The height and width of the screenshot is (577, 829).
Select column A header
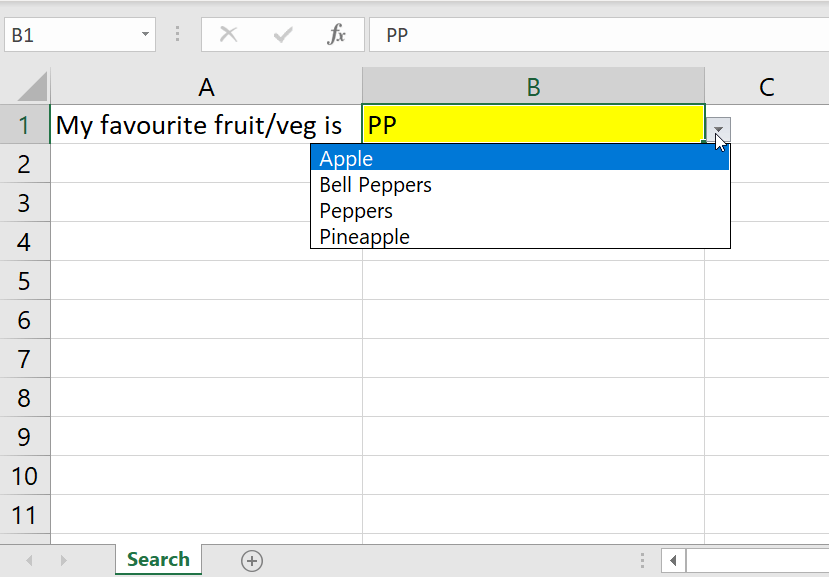(206, 87)
